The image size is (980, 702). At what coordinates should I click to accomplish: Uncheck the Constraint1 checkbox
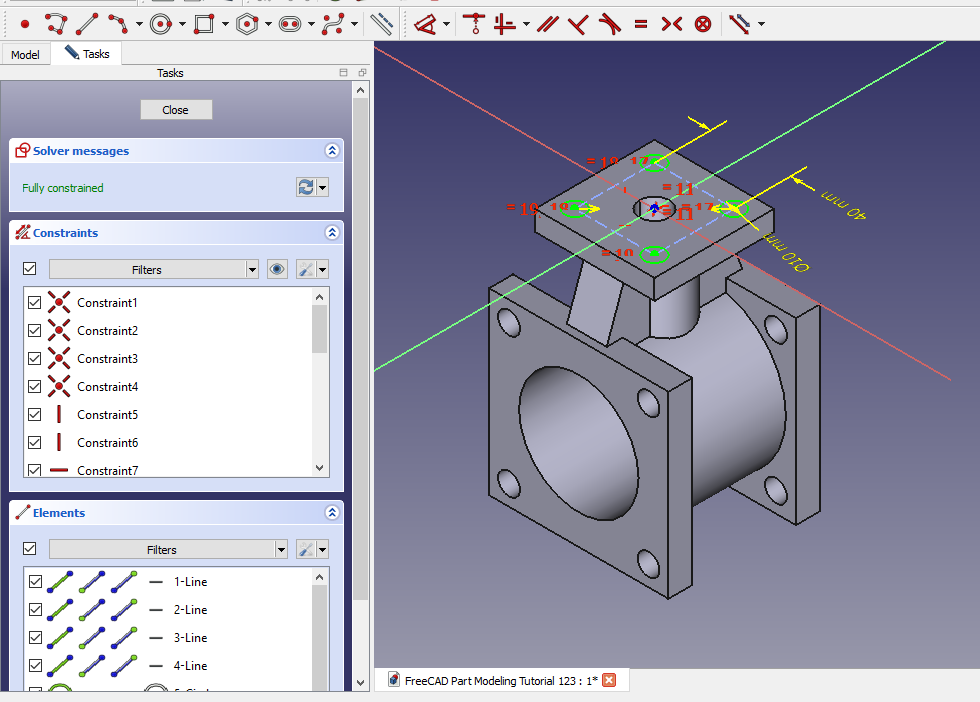(35, 302)
